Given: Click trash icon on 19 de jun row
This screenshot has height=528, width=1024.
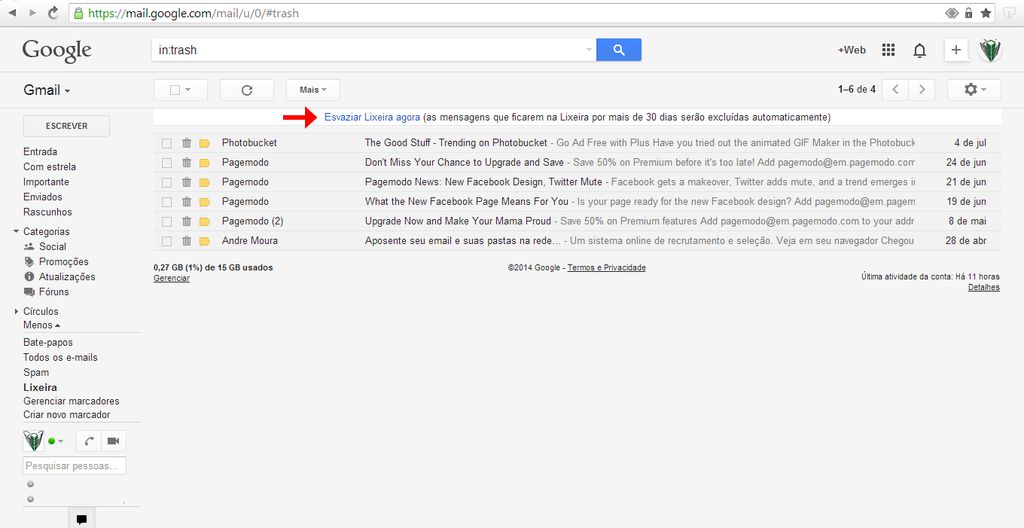Looking at the screenshot, I should pos(187,201).
